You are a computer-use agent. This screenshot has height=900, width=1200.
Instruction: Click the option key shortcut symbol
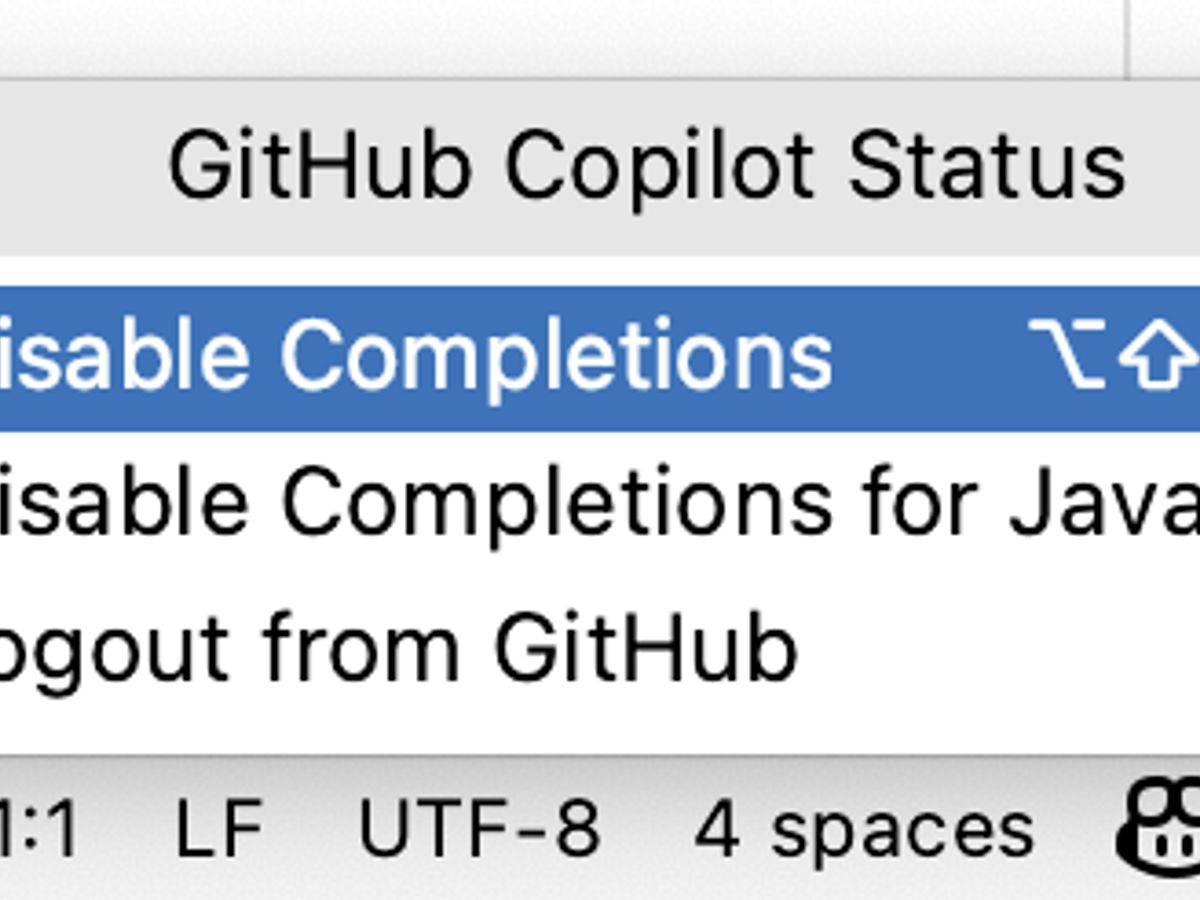(x=1068, y=353)
